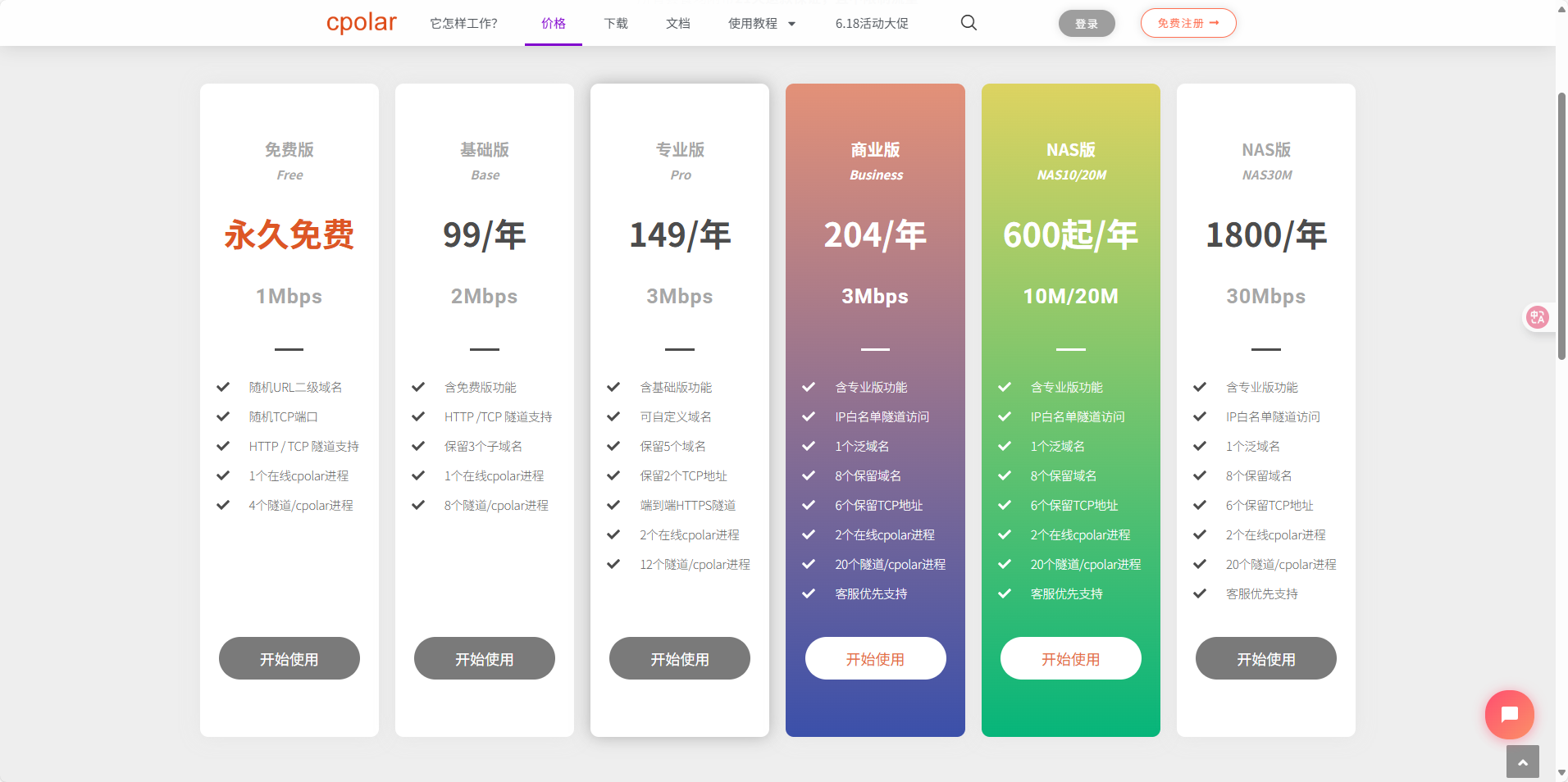Image resolution: width=1568 pixels, height=782 pixels.
Task: Click the scrollbar up arrow
Action: coord(1561,8)
